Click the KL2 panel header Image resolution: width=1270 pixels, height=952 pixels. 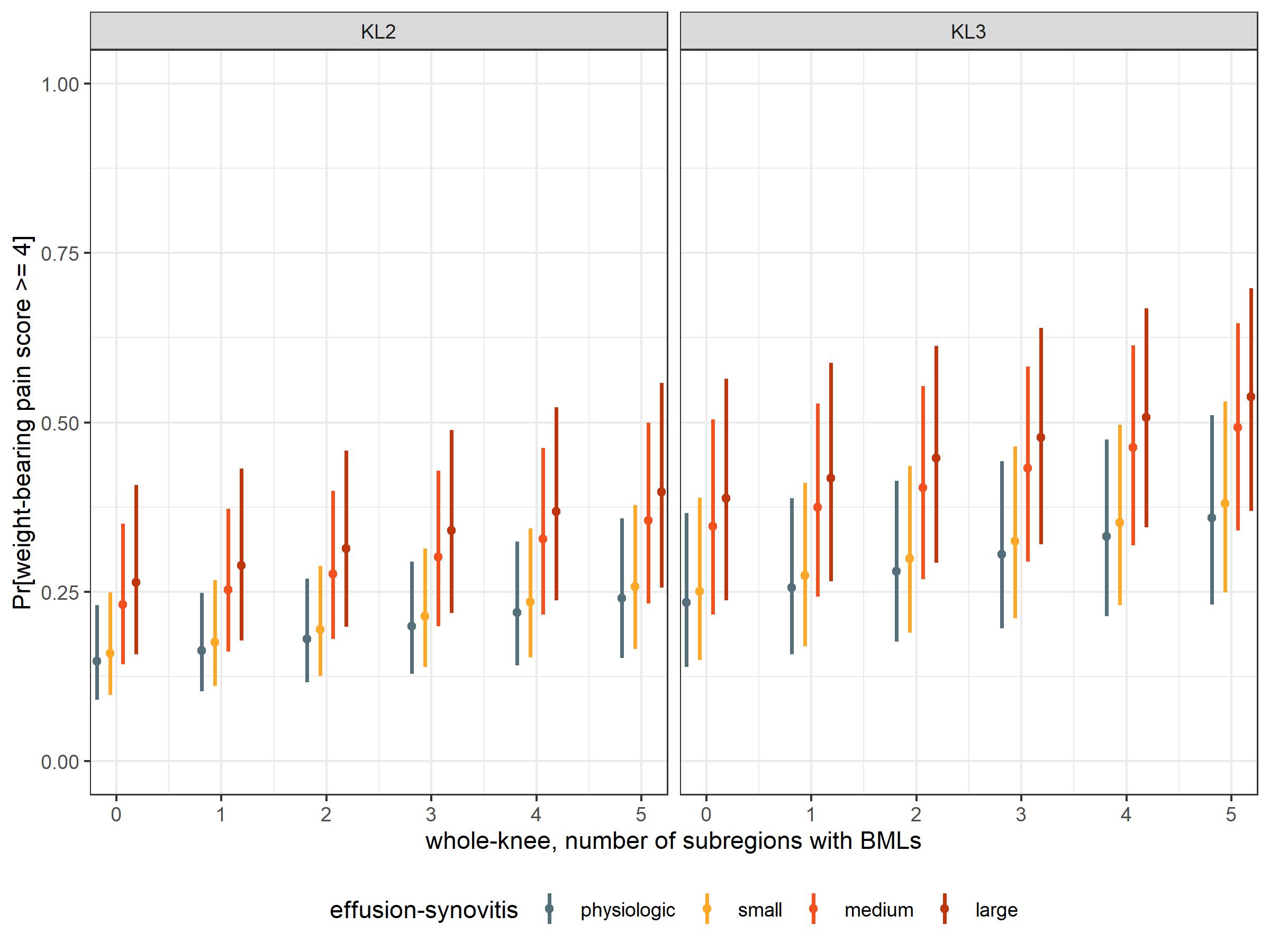(378, 32)
